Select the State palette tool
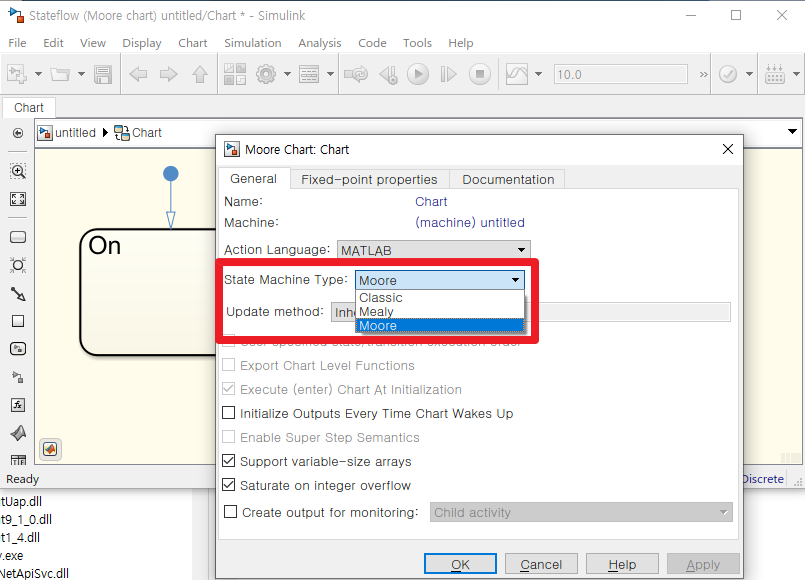Viewport: 805px width, 580px height. click(x=18, y=237)
